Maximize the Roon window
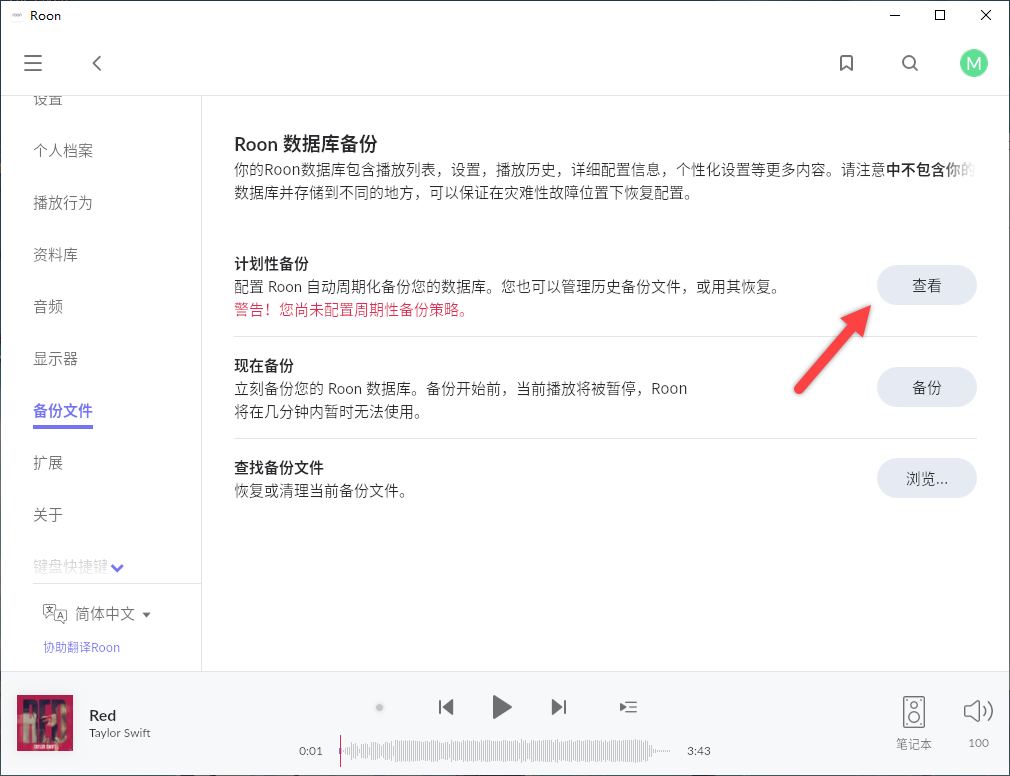This screenshot has height=776, width=1010. click(940, 15)
